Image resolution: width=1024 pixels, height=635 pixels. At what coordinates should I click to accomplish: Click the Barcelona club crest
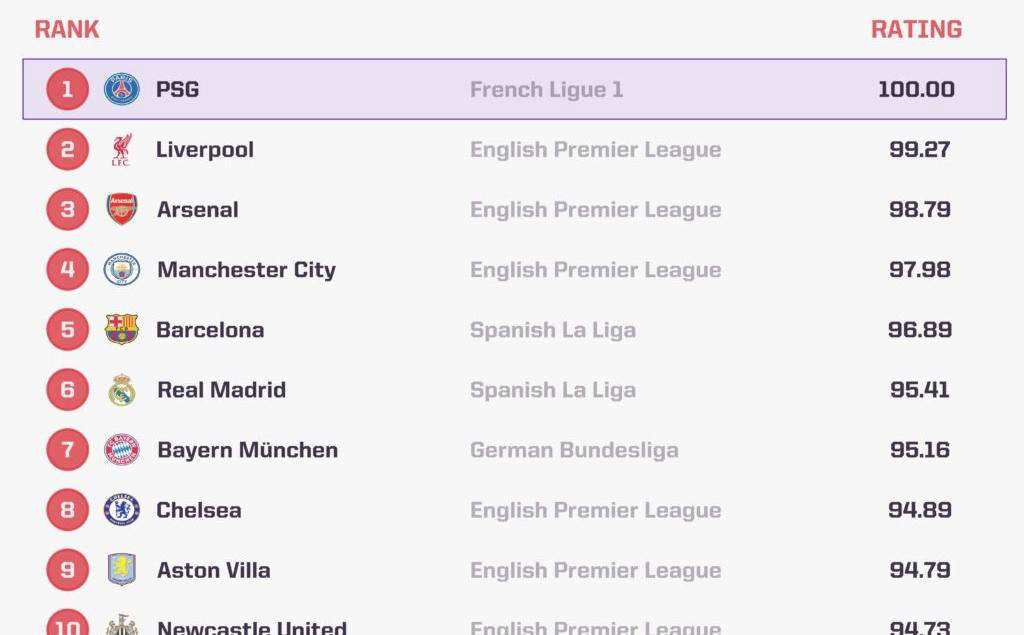[121, 329]
